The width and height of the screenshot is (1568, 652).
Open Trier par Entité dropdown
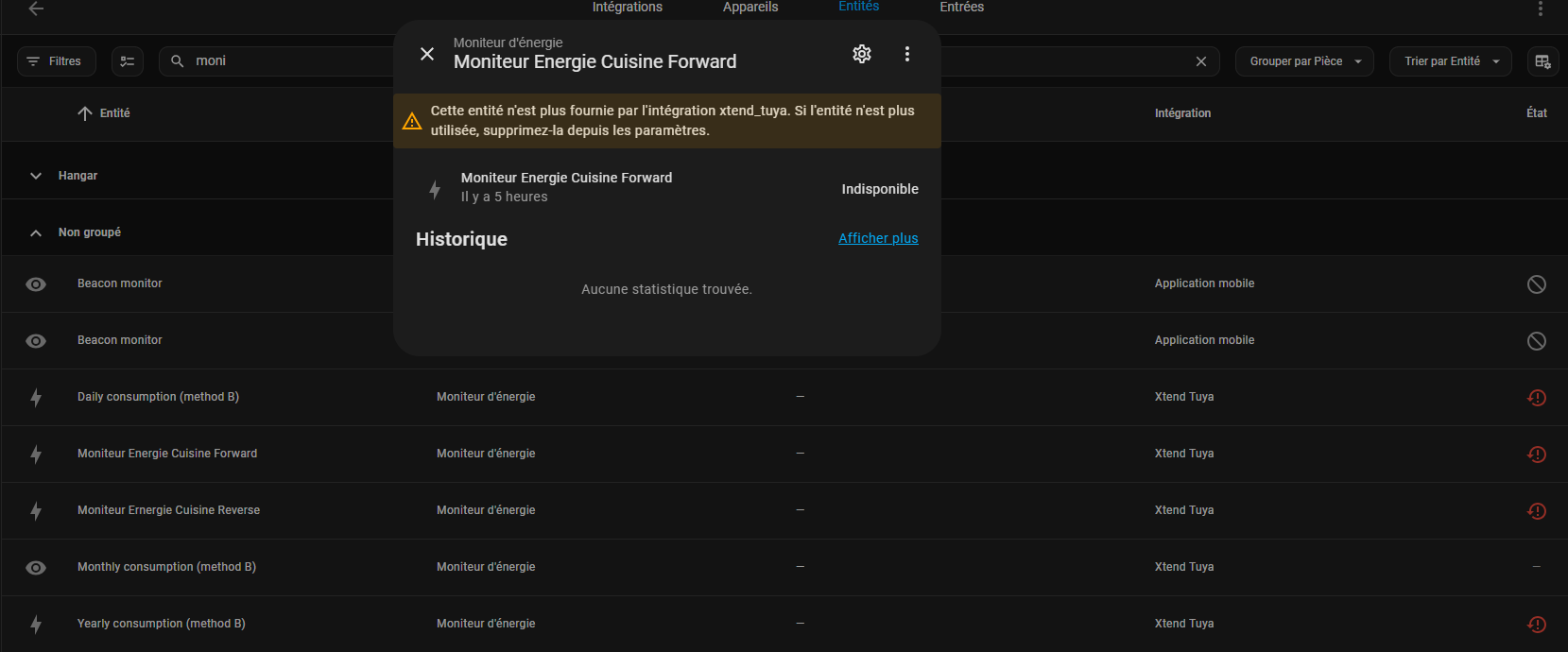(x=1450, y=61)
